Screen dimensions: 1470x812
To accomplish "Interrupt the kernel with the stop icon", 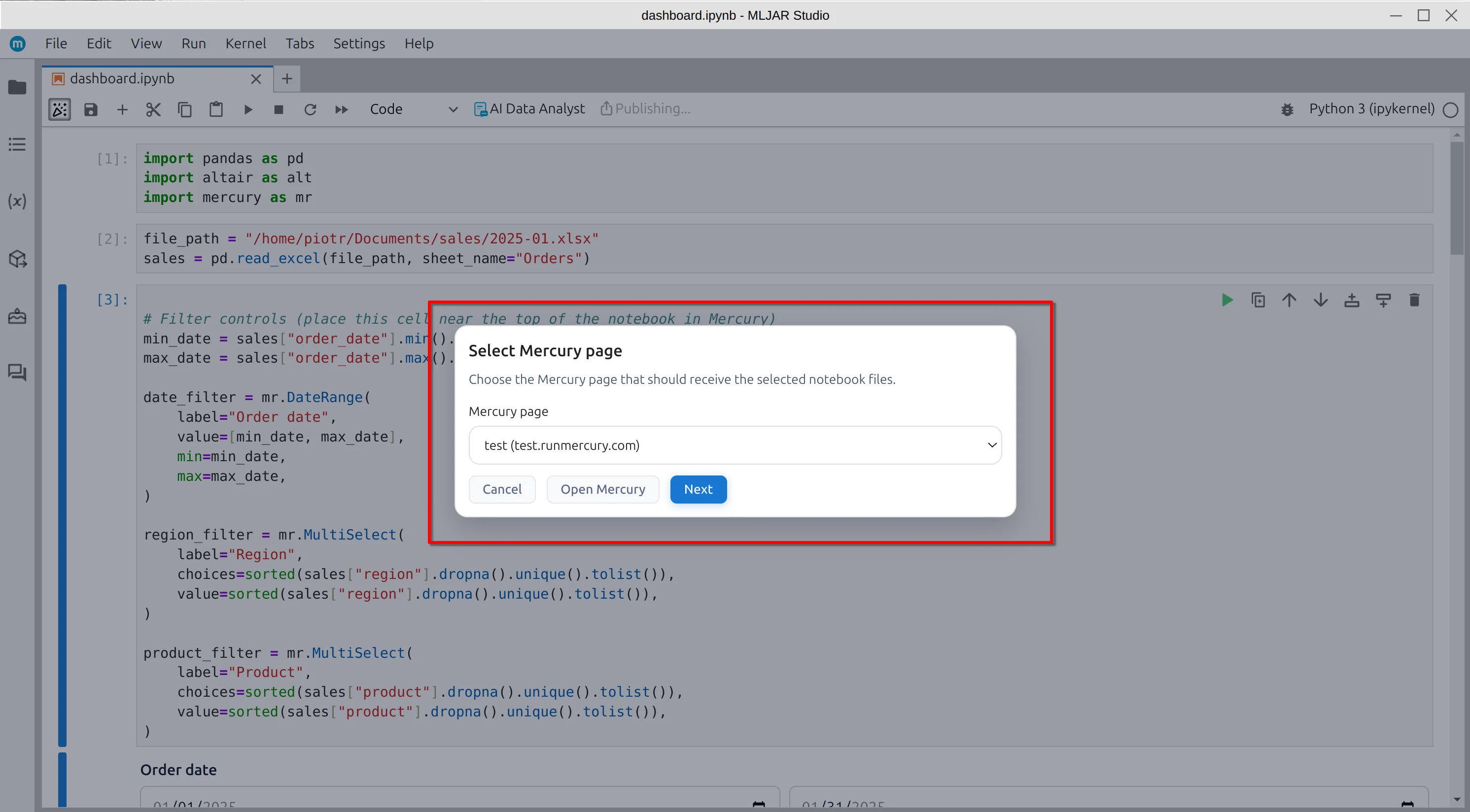I will [x=279, y=109].
